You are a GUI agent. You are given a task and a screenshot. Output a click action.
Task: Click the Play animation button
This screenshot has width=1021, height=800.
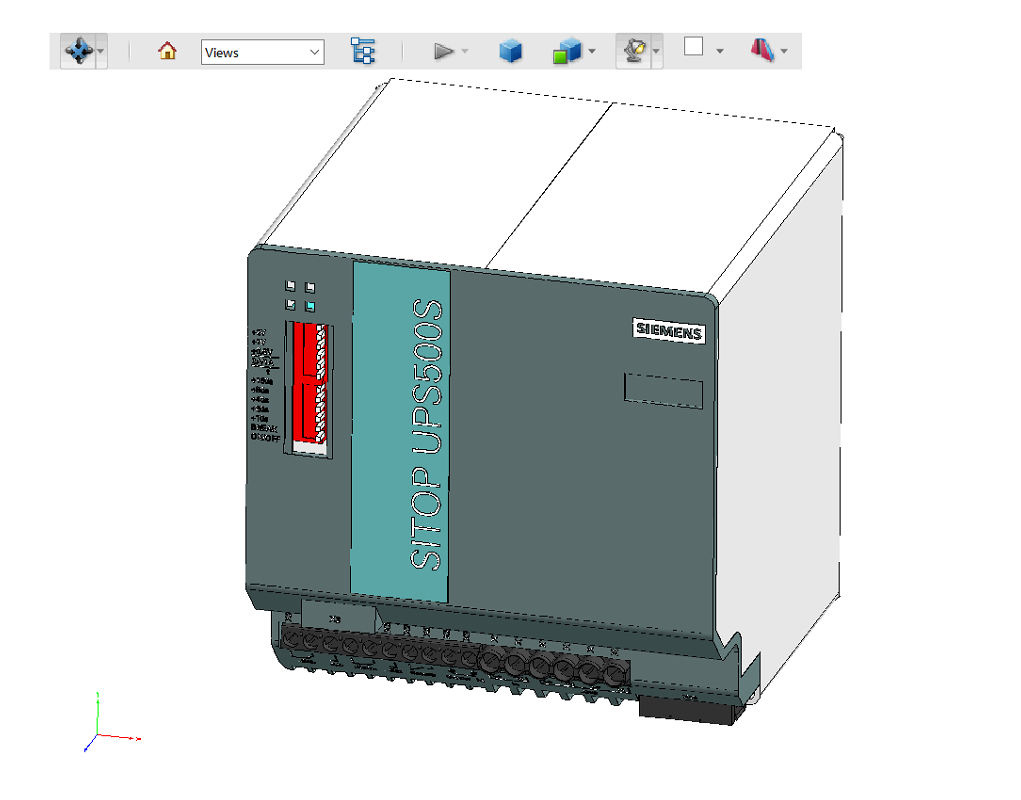444,51
